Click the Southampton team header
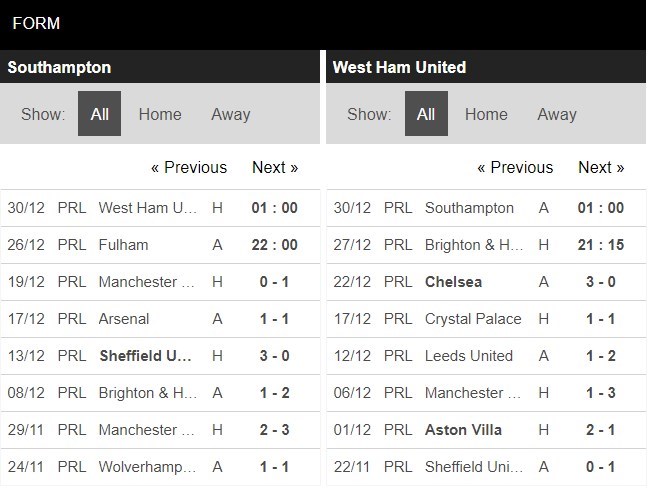The height and width of the screenshot is (488, 649). pos(60,68)
